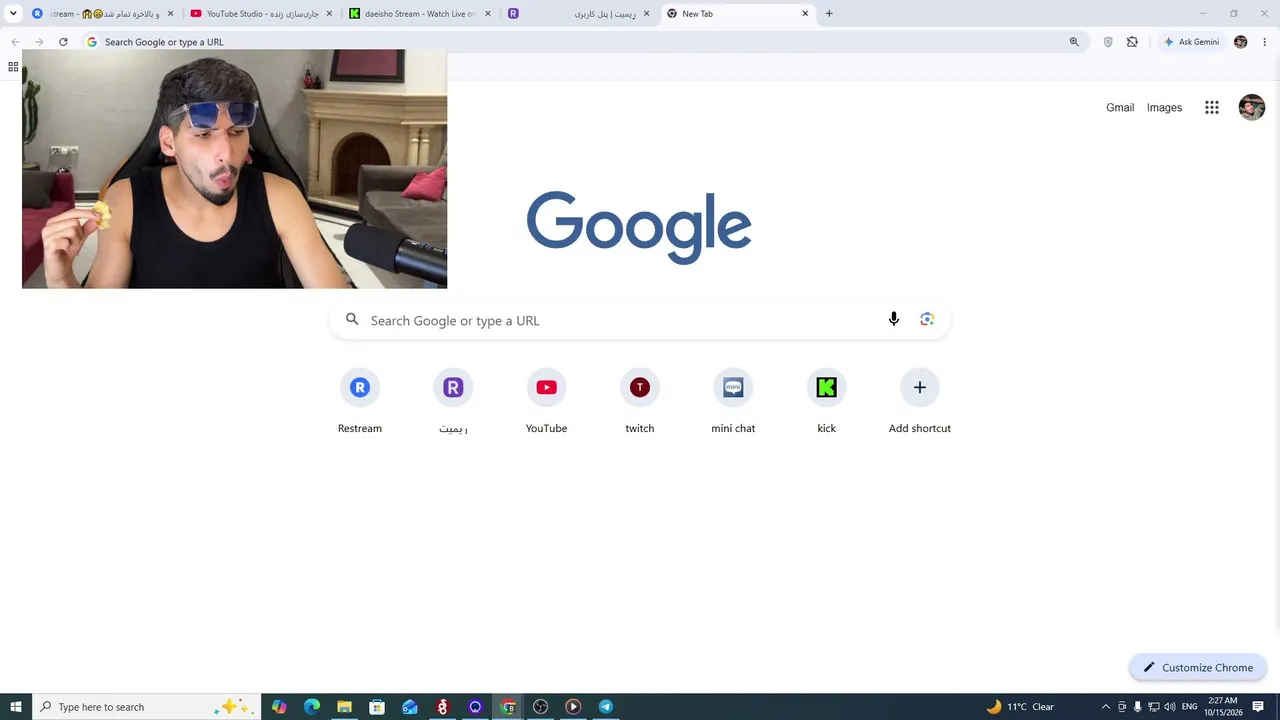Open the apps grid in bookmarks bar
Screen dimensions: 1280x720
point(13,67)
